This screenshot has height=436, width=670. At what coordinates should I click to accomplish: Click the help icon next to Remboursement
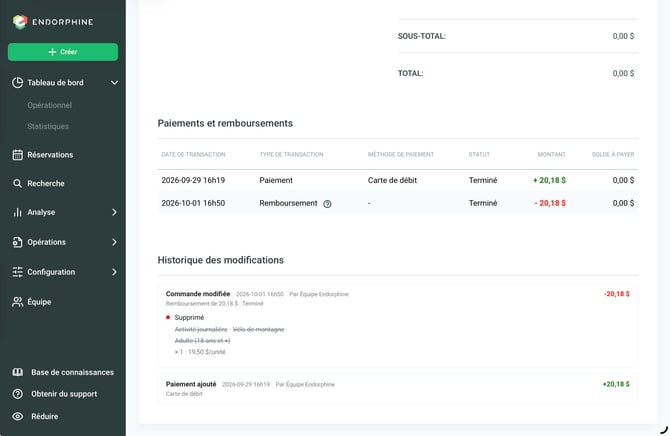(327, 204)
